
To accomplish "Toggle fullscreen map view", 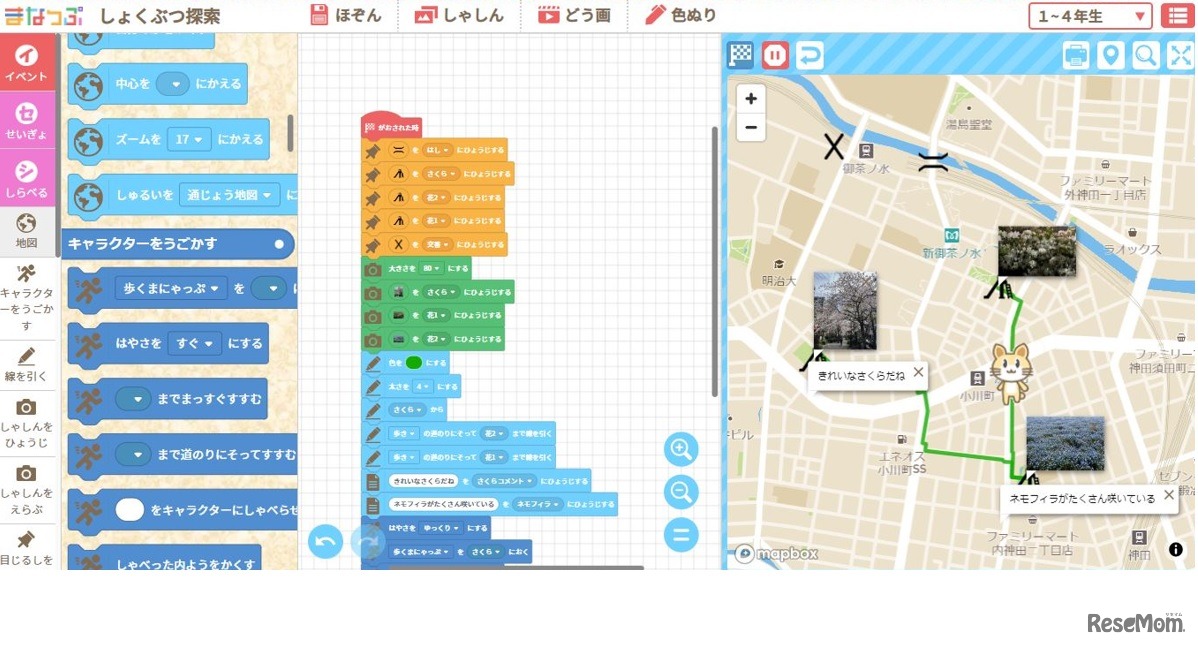I will (x=1180, y=55).
